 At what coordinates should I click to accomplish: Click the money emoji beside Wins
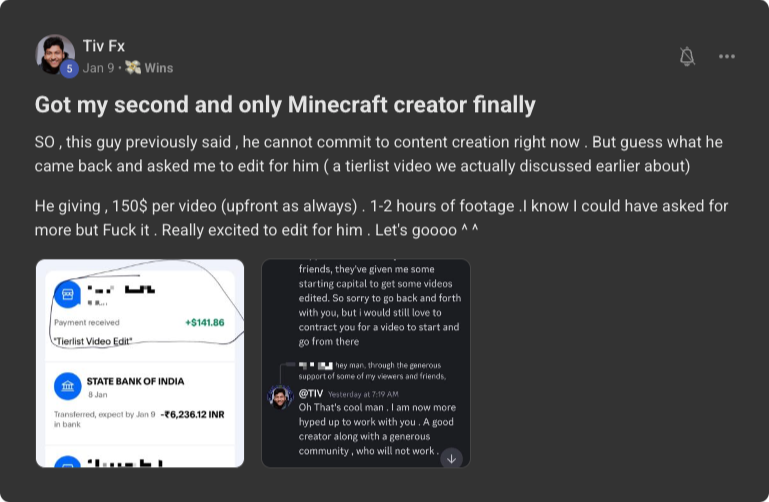click(x=133, y=68)
